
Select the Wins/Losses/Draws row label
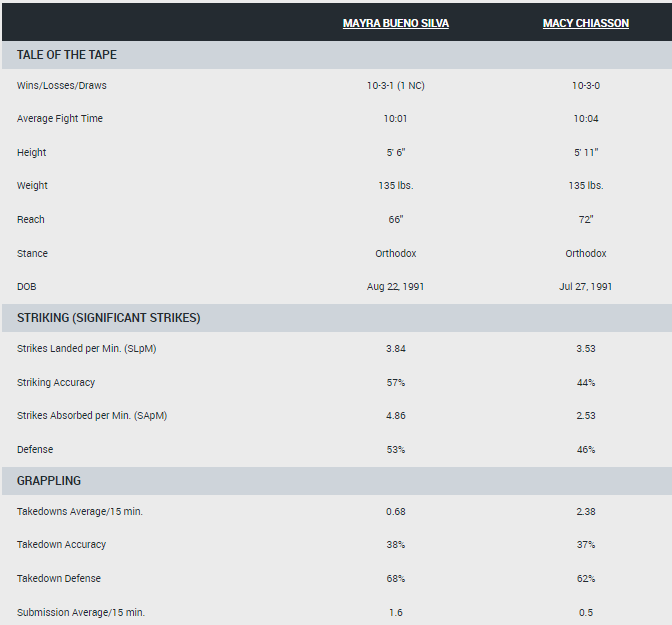pyautogui.click(x=62, y=86)
